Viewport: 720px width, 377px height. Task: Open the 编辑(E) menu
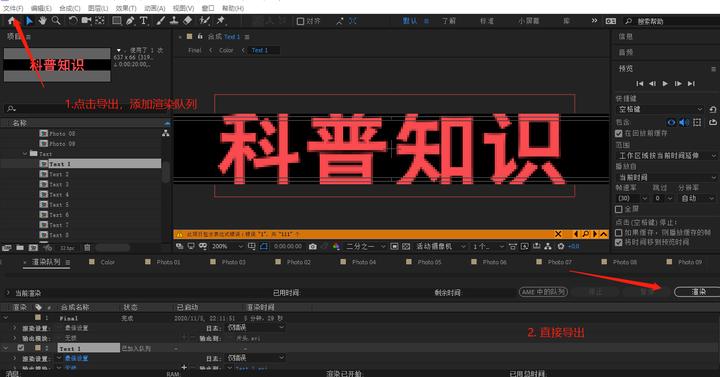point(41,8)
